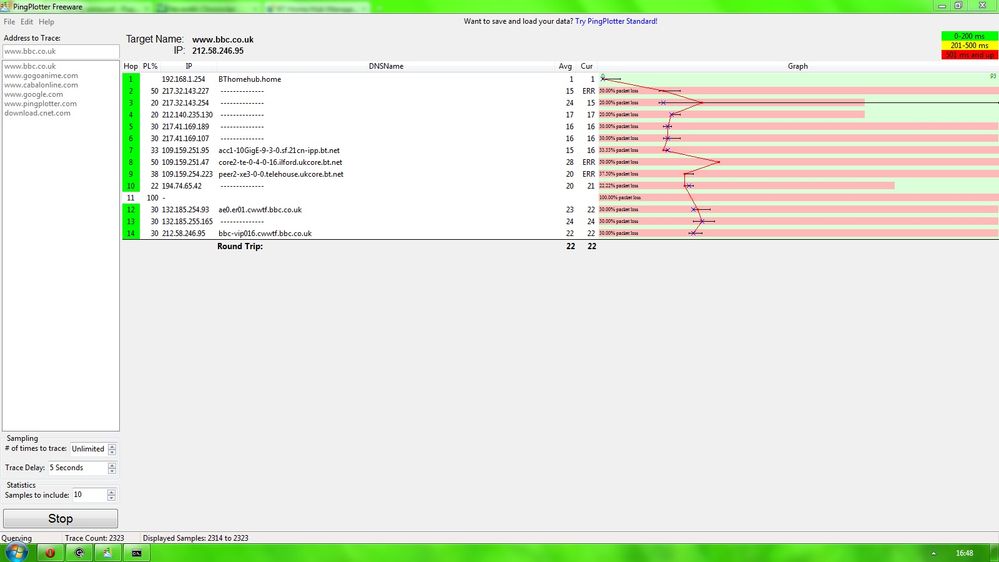Viewport: 999px width, 562px height.
Task: Click the circular arrow taskbar icon
Action: (x=79, y=553)
